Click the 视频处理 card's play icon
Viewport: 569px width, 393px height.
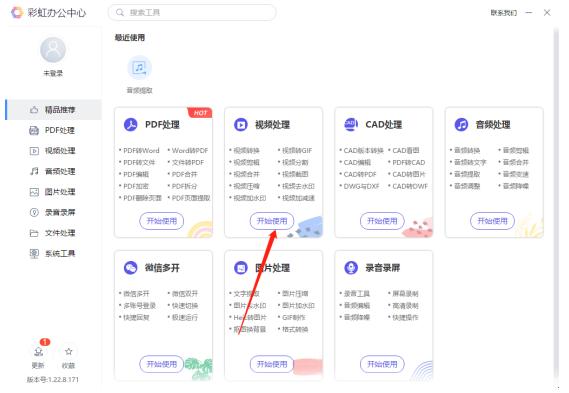point(241,124)
